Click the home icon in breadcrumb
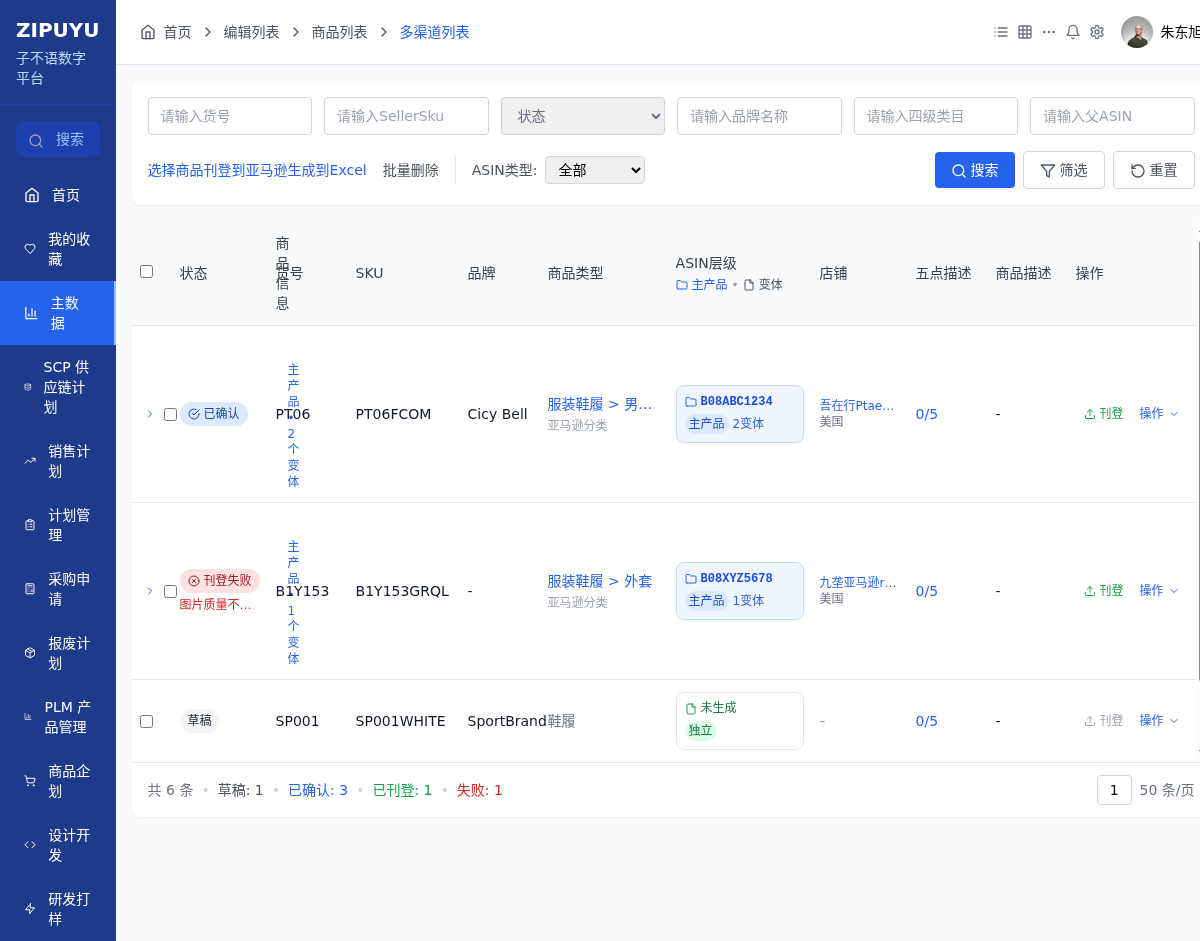The width and height of the screenshot is (1200, 941). tap(148, 32)
